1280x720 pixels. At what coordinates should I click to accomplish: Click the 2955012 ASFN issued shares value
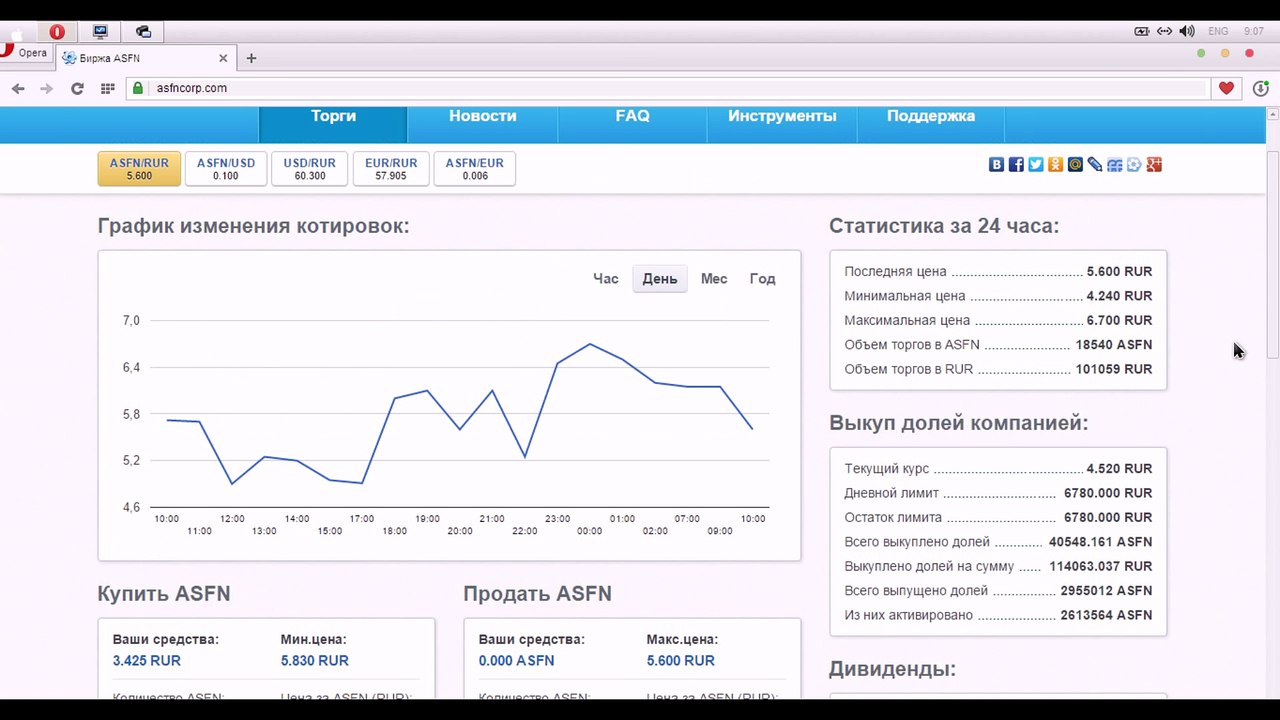1107,591
